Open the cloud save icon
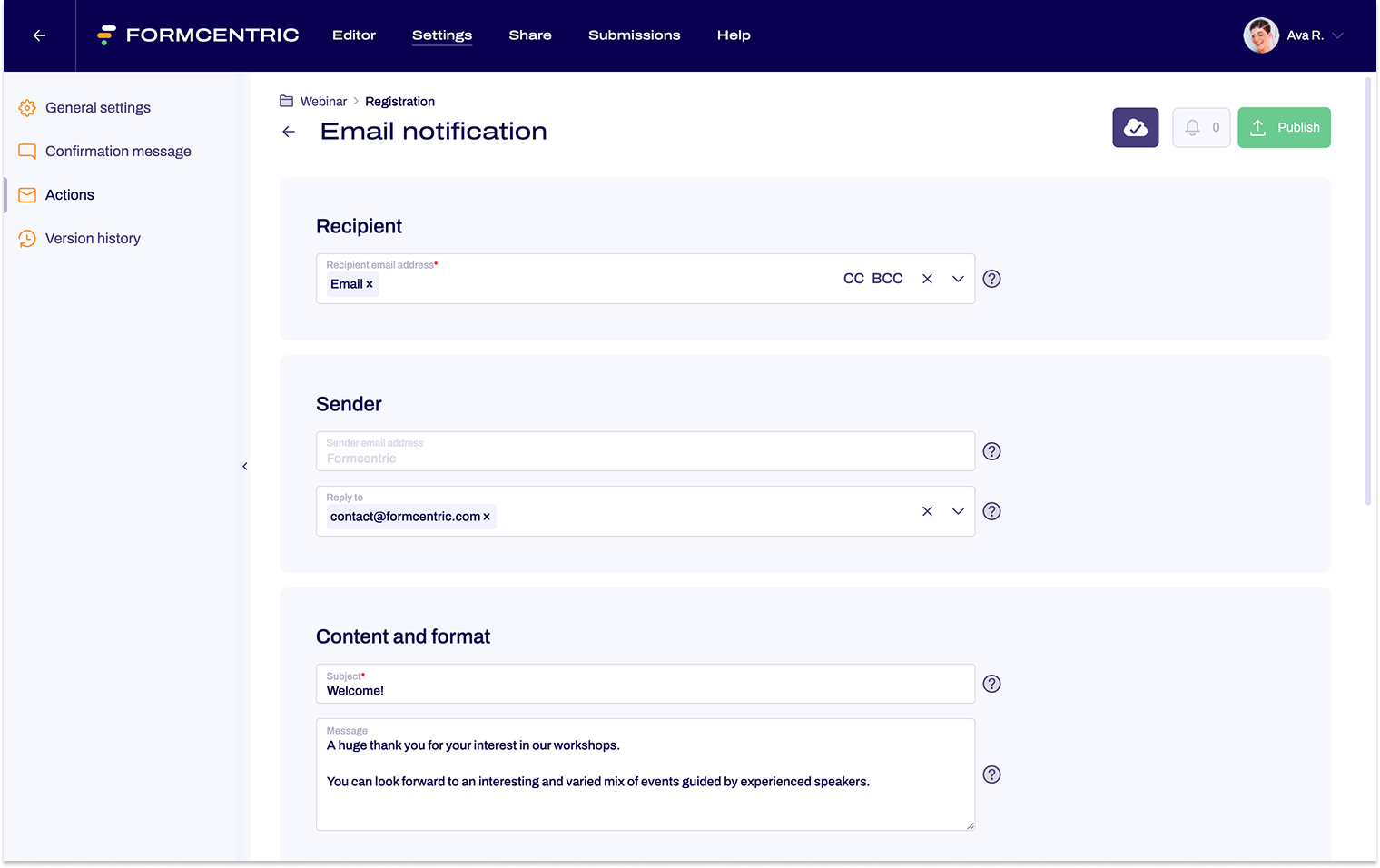The height and width of the screenshot is (868, 1380). [1135, 127]
